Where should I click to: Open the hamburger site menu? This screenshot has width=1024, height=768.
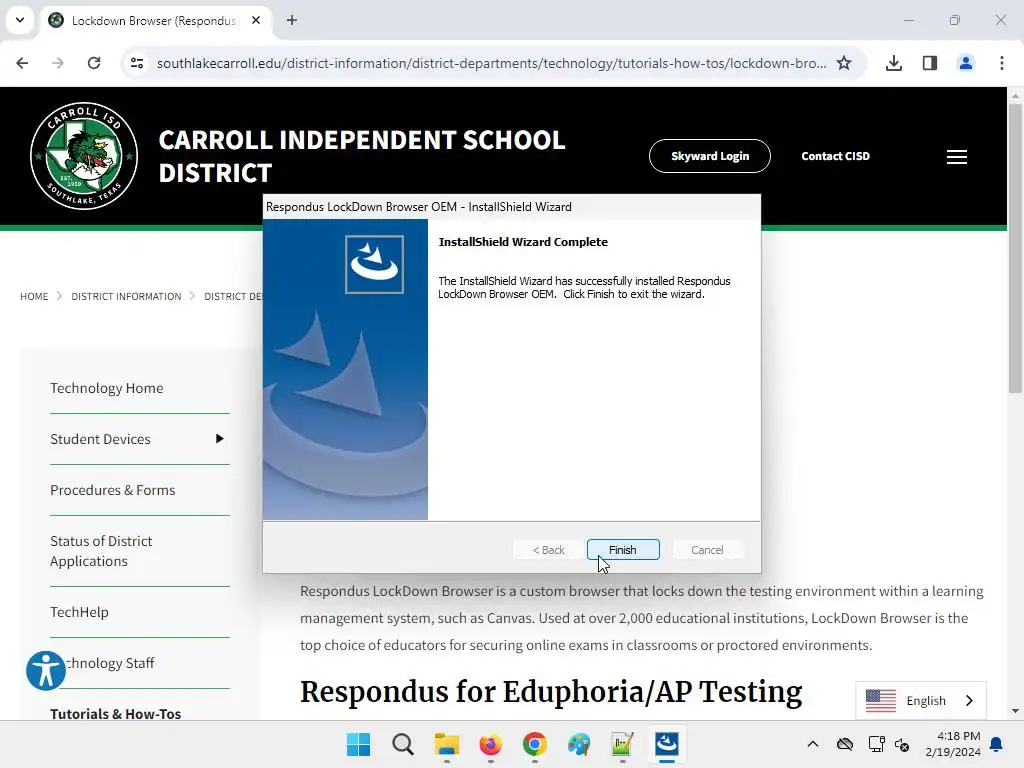(x=957, y=157)
